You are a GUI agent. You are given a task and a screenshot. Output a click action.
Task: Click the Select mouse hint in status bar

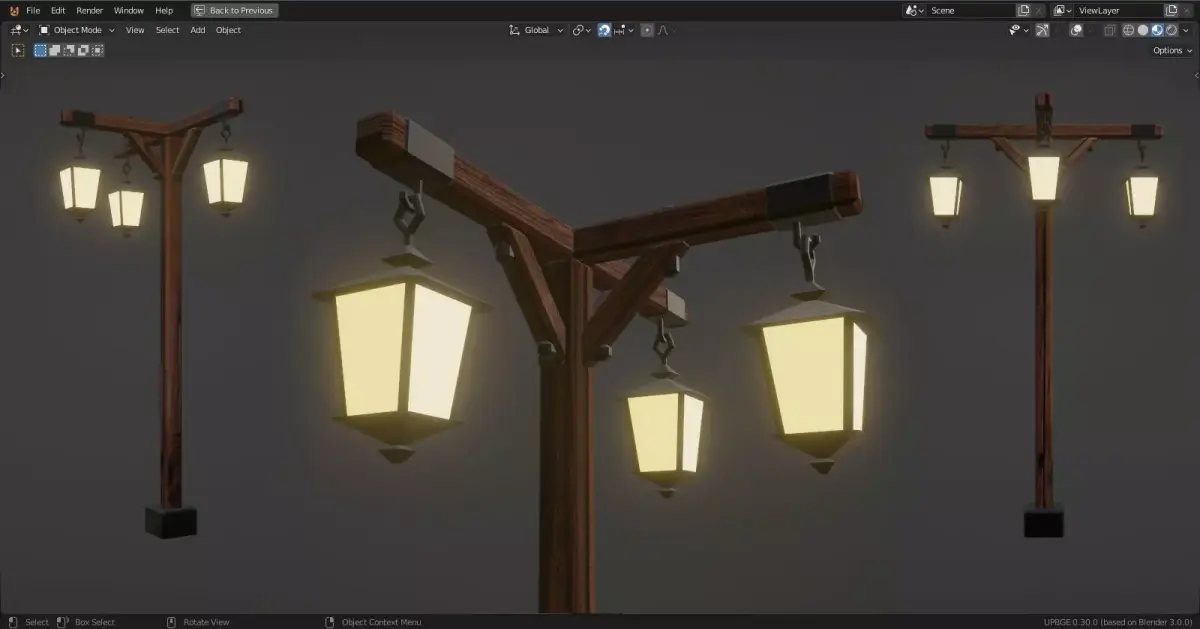click(x=29, y=622)
